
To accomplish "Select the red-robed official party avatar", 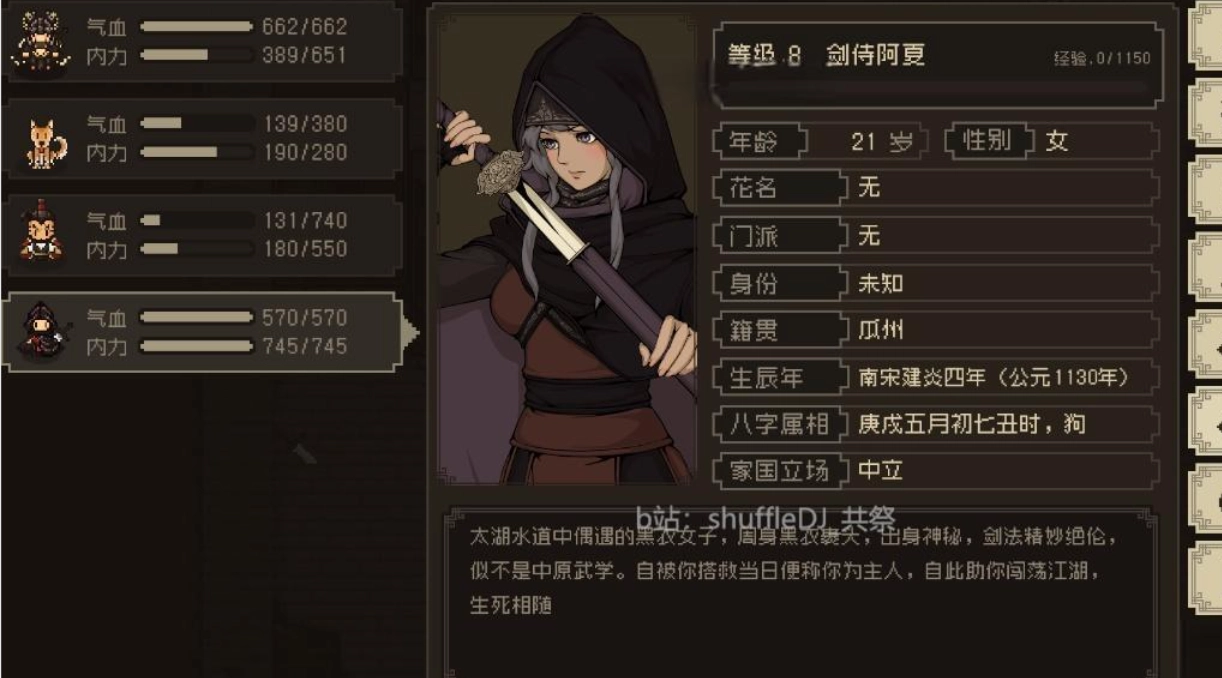I will tap(41, 234).
